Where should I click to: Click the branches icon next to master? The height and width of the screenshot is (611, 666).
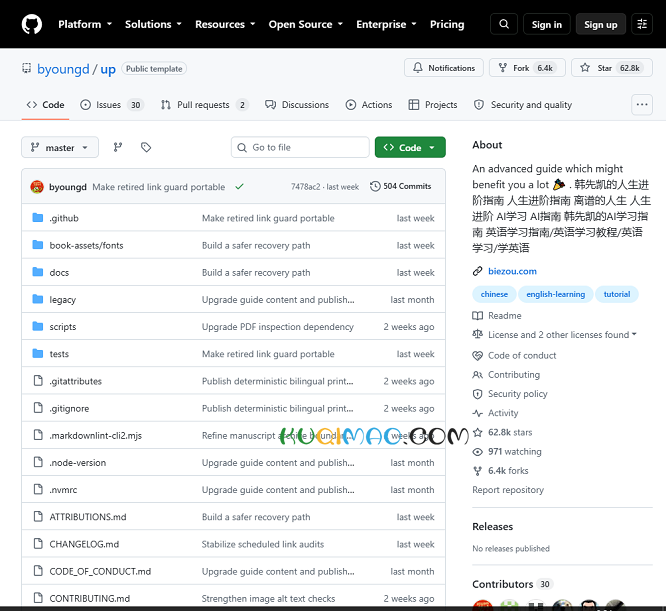(x=118, y=147)
